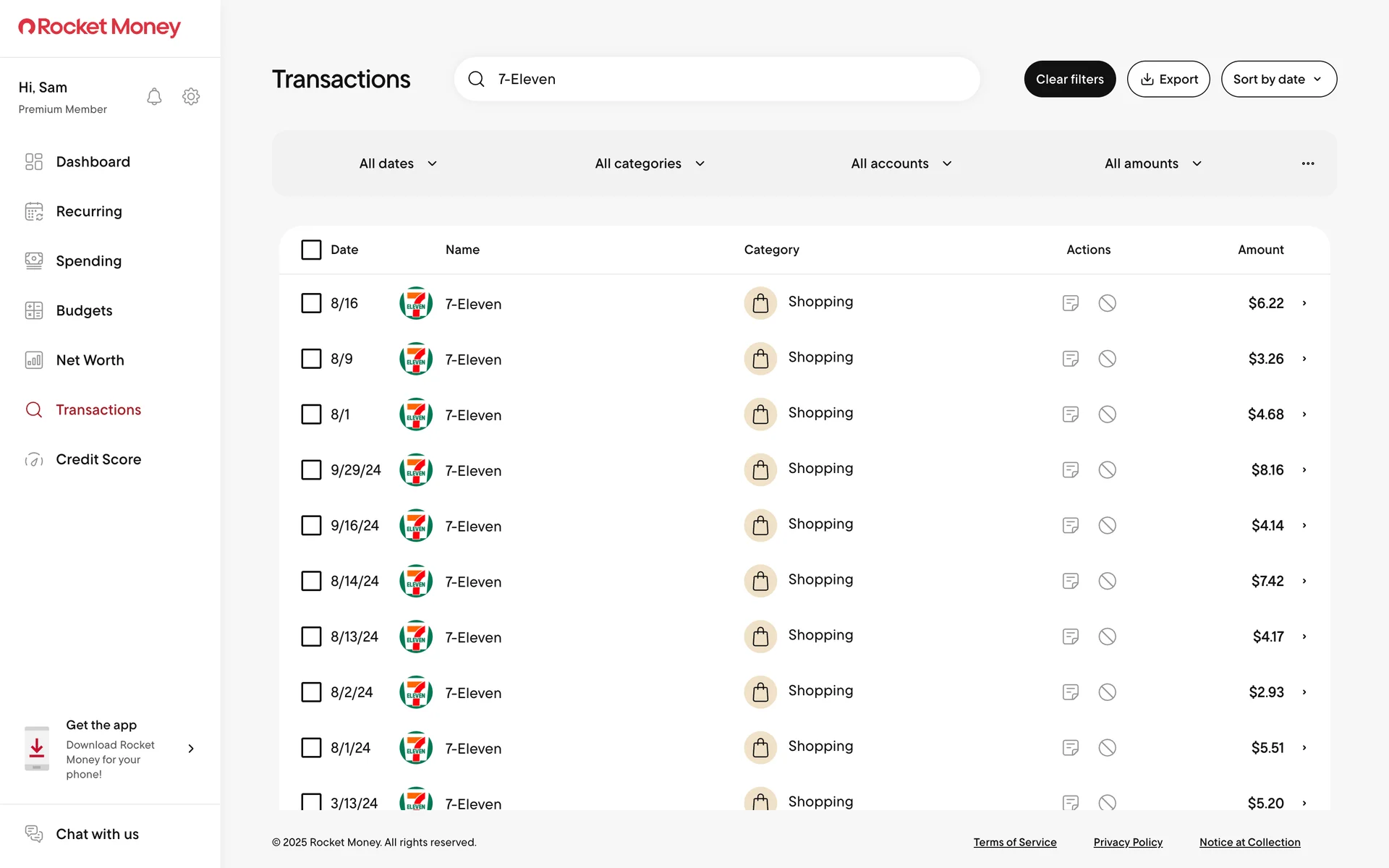This screenshot has width=1389, height=868.
Task: Open notifications bell
Action: pos(153,95)
